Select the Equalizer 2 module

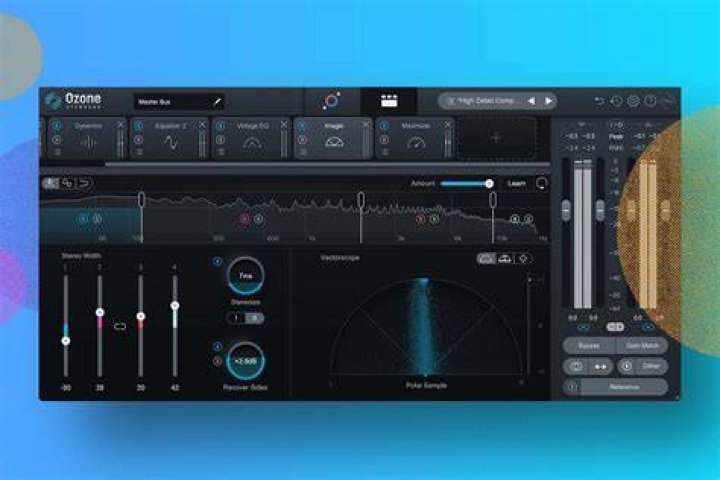170,138
